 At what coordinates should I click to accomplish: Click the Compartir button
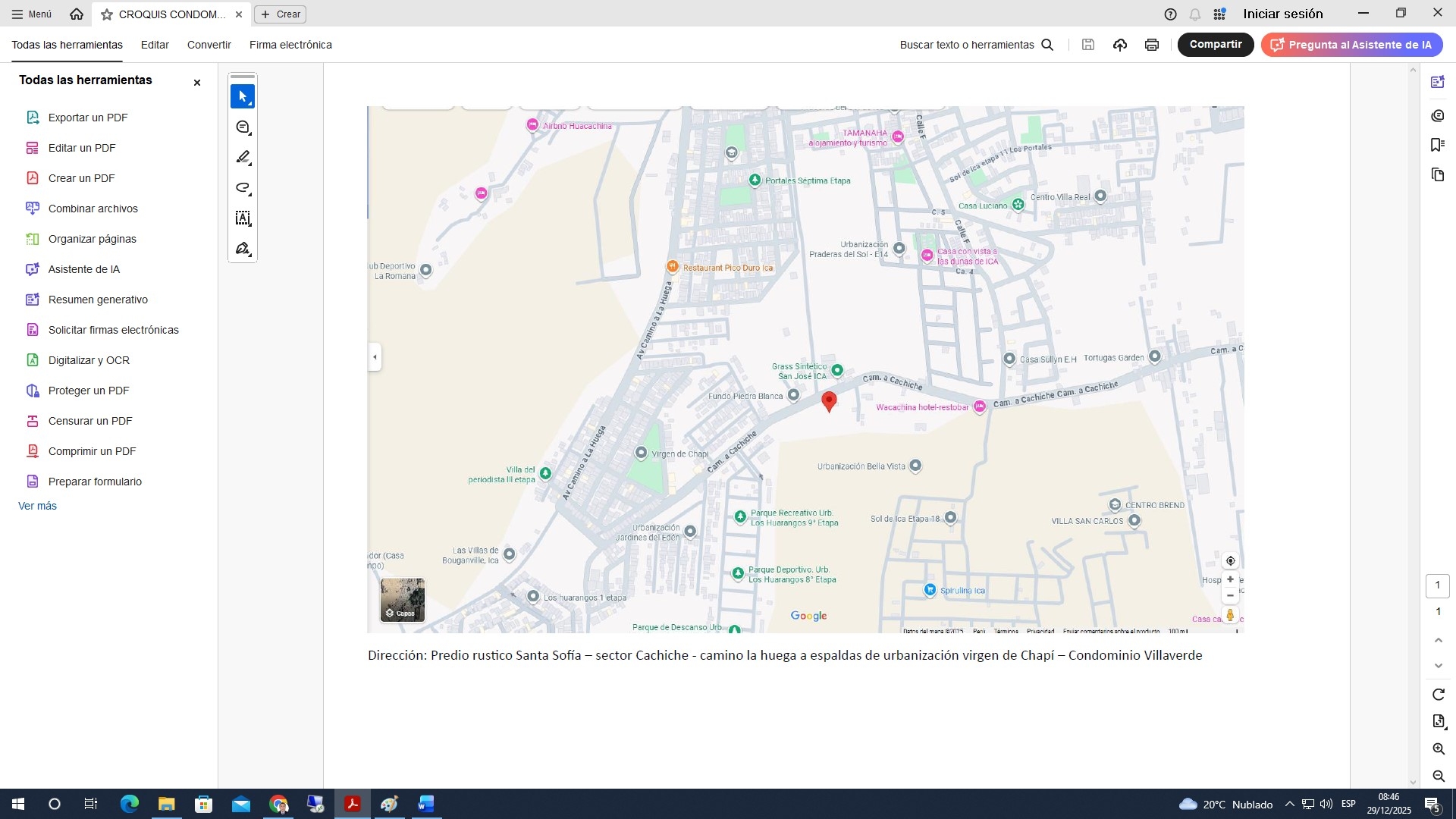pyautogui.click(x=1215, y=45)
